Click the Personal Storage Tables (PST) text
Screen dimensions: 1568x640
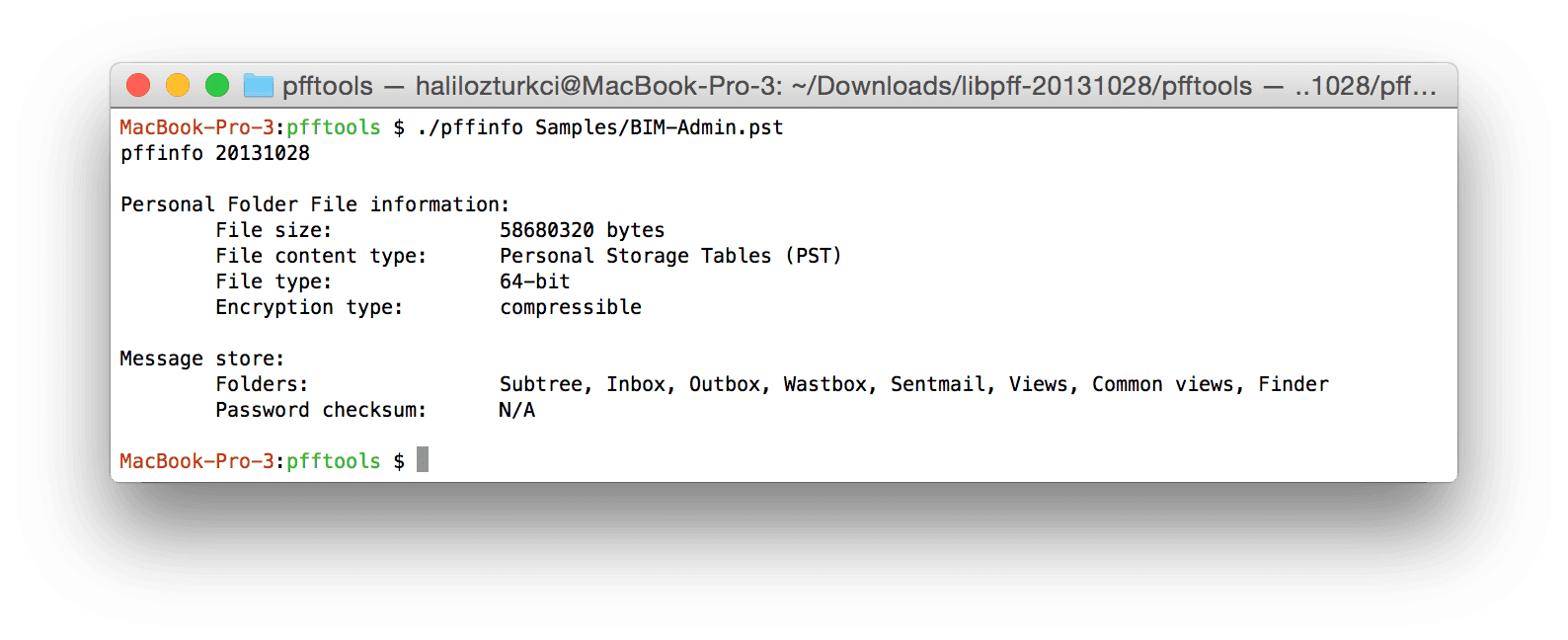[x=670, y=256]
